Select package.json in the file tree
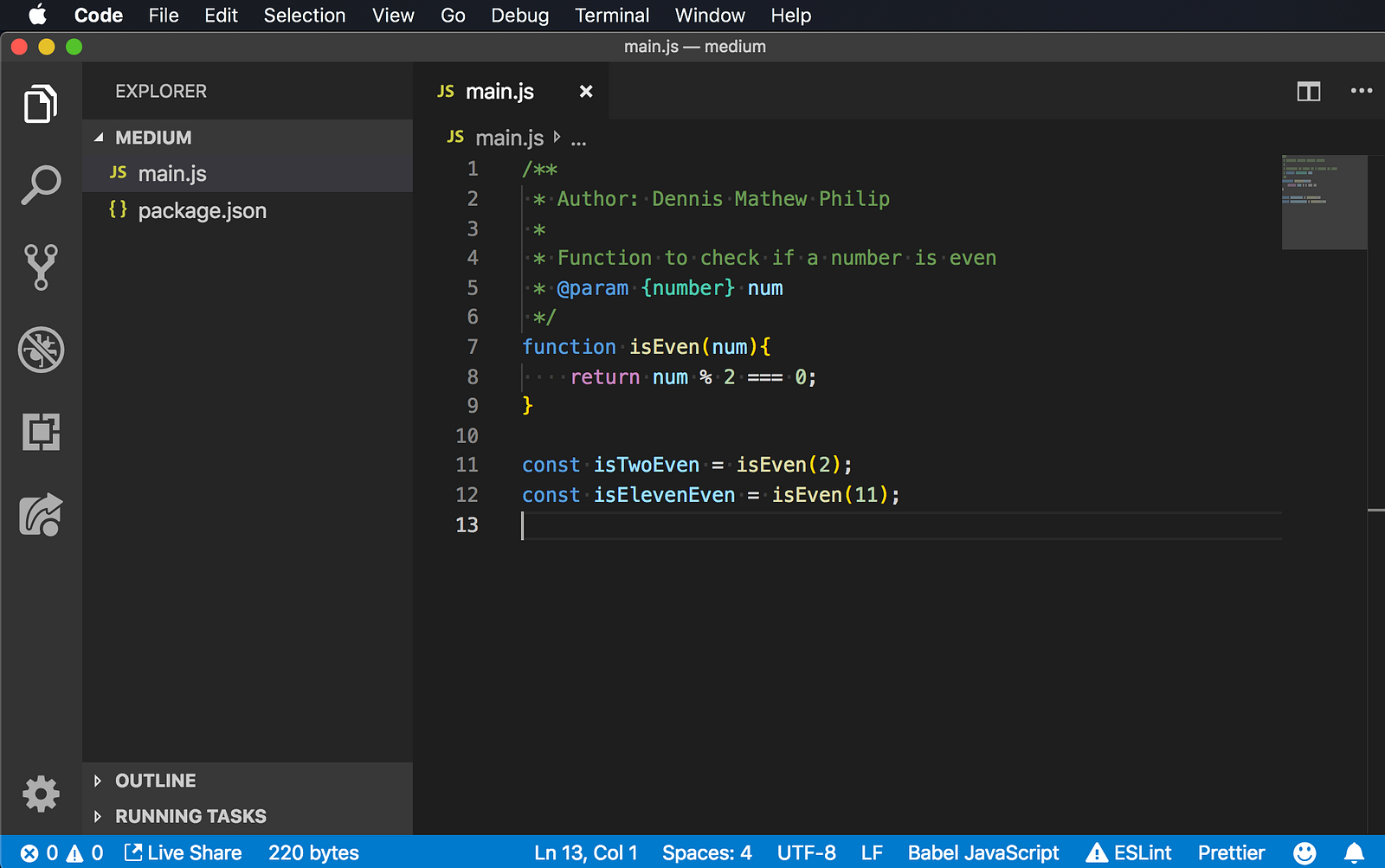Image resolution: width=1385 pixels, height=868 pixels. pos(202,211)
